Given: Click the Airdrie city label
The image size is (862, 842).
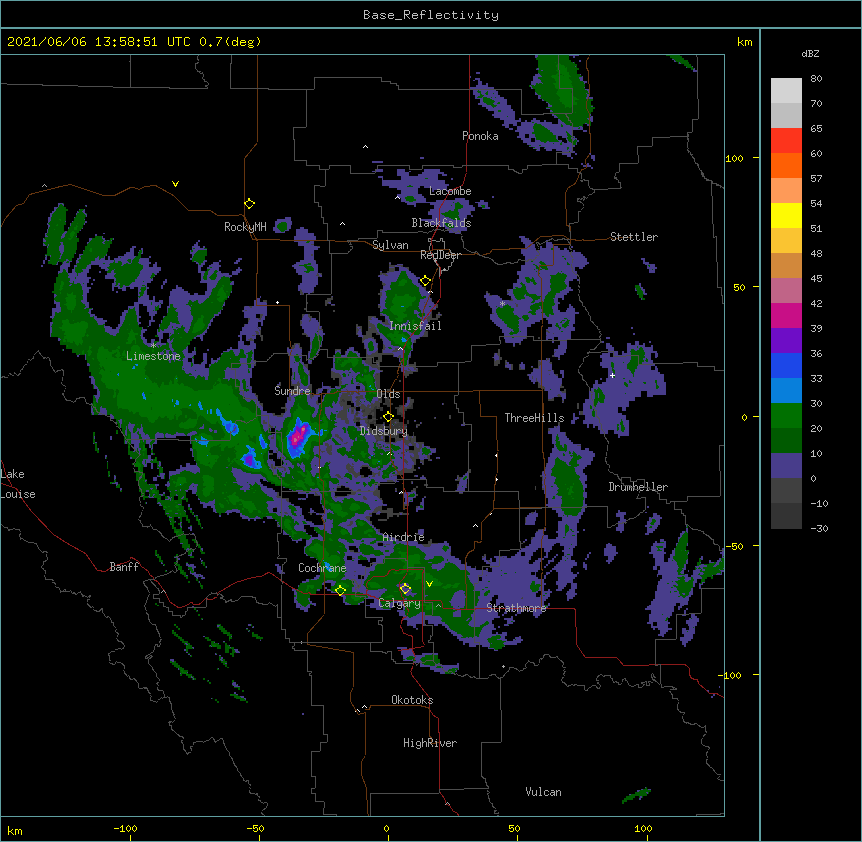Looking at the screenshot, I should click(x=404, y=537).
